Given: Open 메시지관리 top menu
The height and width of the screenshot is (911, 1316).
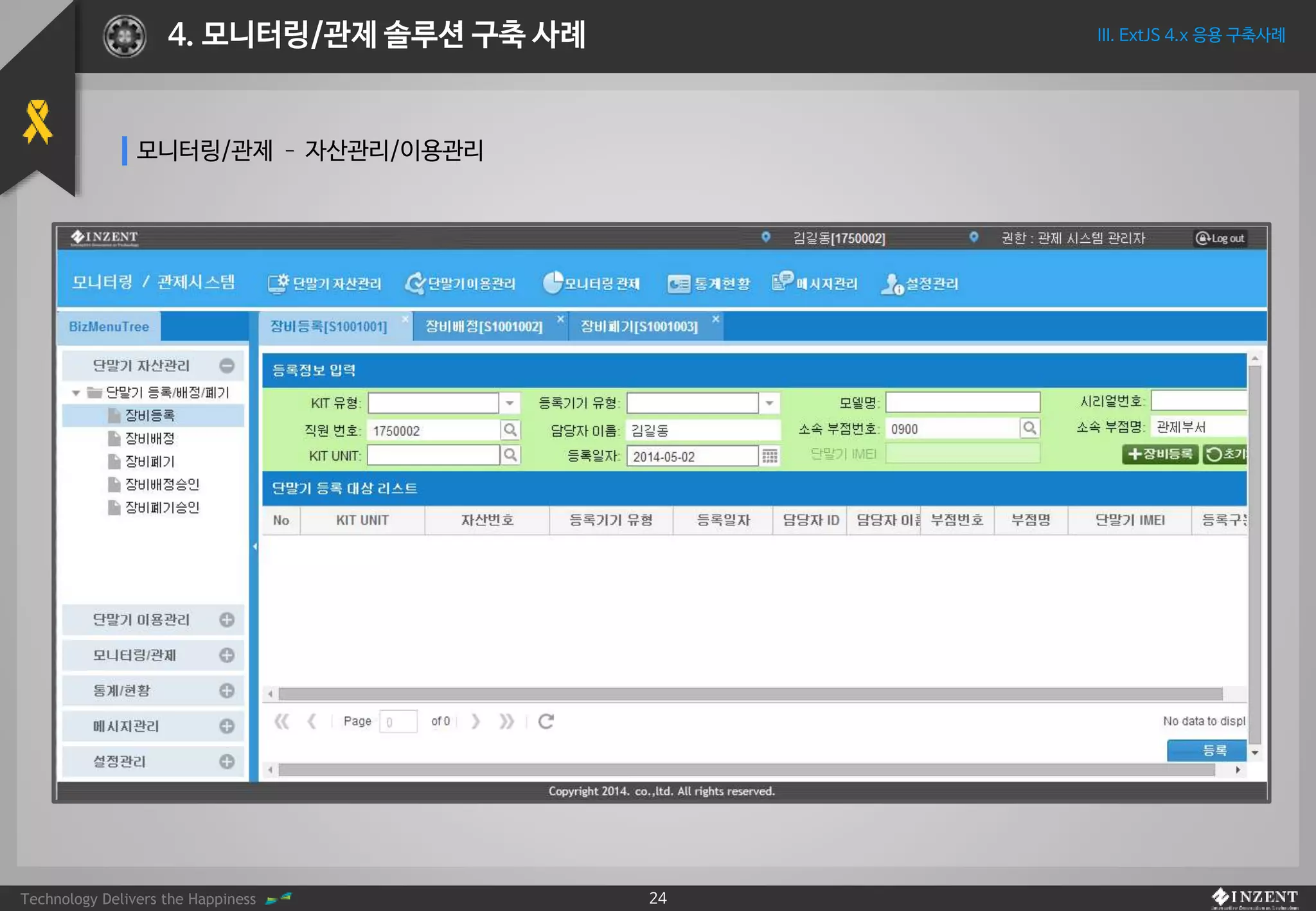Looking at the screenshot, I should tap(815, 283).
